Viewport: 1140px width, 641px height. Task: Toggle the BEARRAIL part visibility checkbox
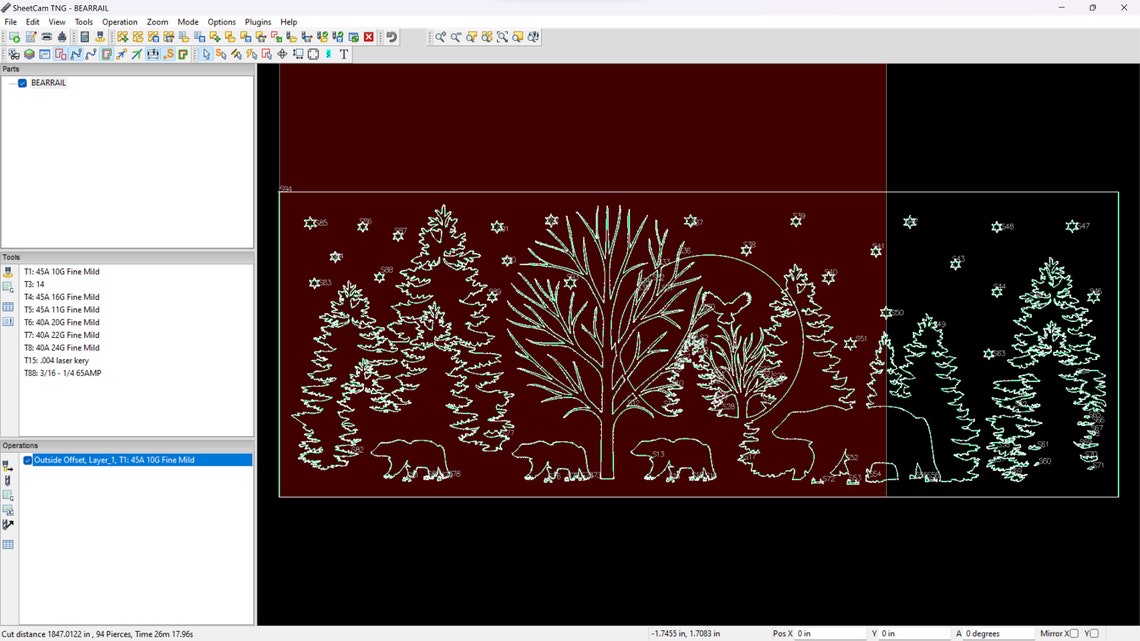coord(22,83)
